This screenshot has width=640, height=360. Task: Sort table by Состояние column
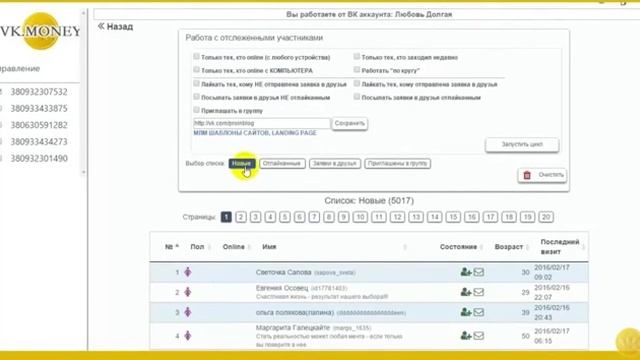coord(461,247)
